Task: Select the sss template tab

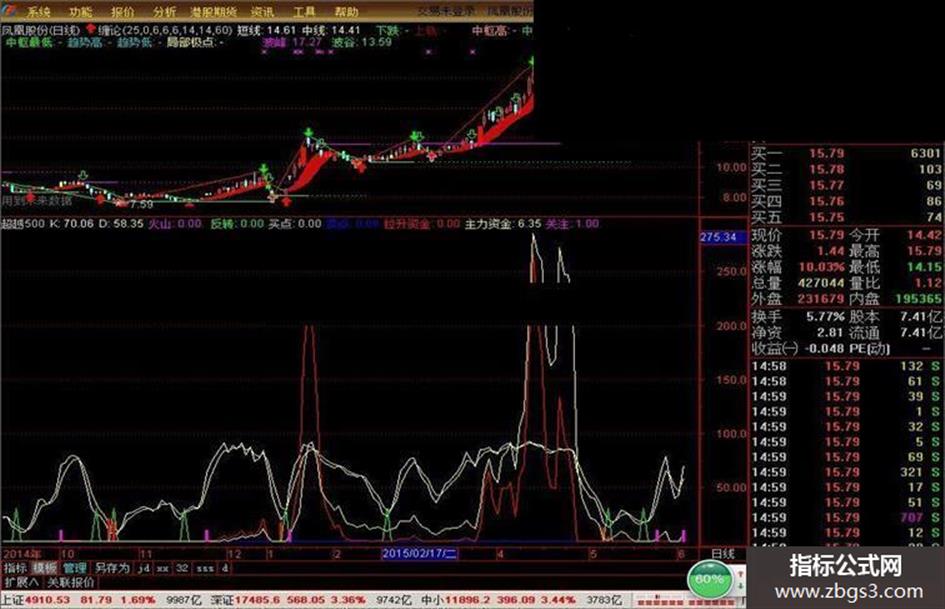Action: click(205, 568)
